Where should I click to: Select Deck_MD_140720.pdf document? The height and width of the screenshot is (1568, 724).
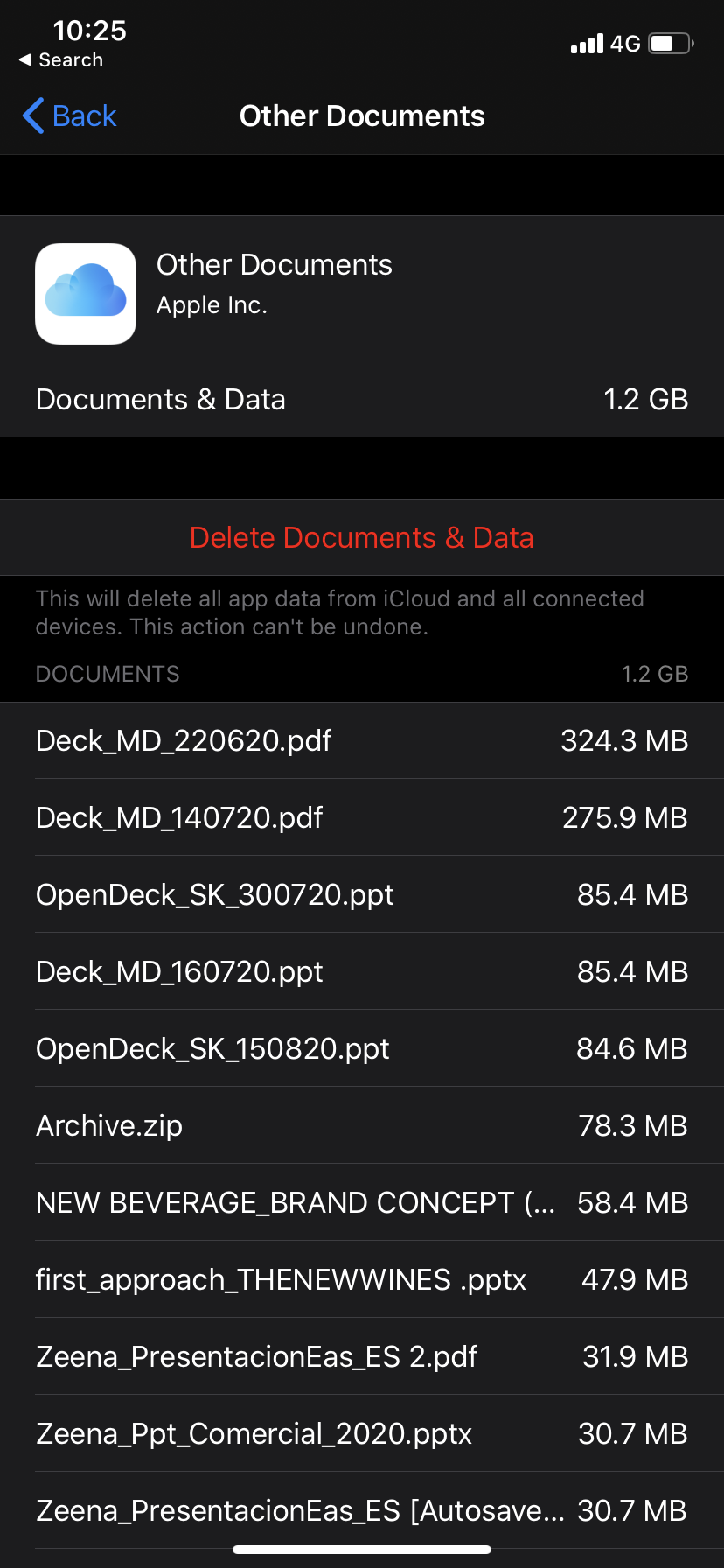[362, 817]
